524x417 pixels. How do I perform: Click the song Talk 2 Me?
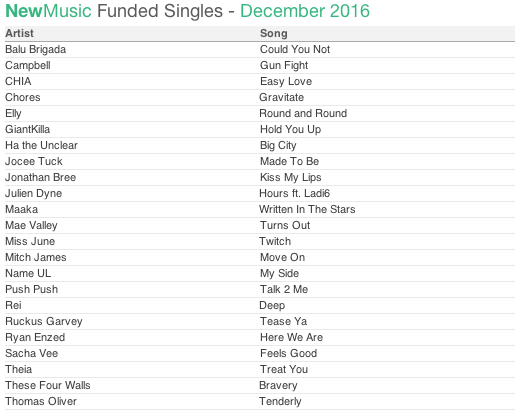coord(284,289)
